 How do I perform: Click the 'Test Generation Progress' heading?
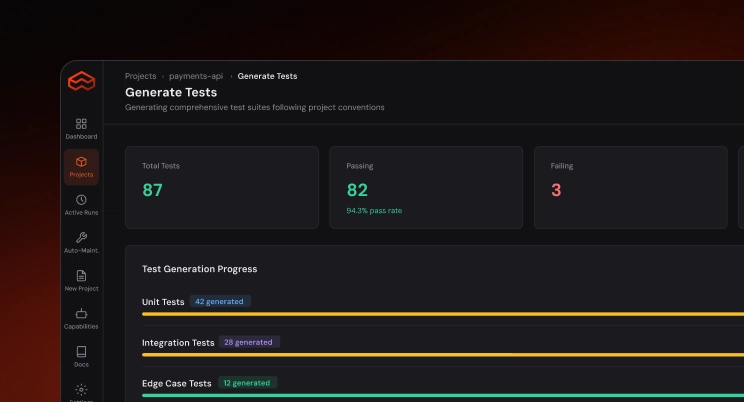pyautogui.click(x=199, y=269)
